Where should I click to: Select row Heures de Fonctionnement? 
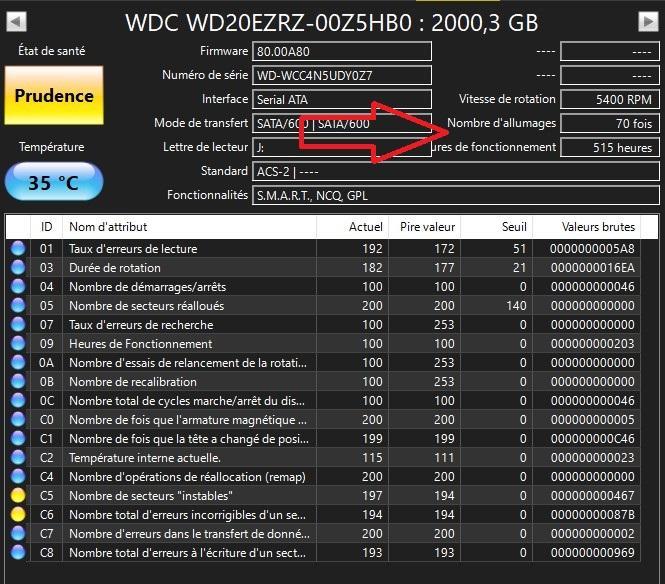[323, 344]
